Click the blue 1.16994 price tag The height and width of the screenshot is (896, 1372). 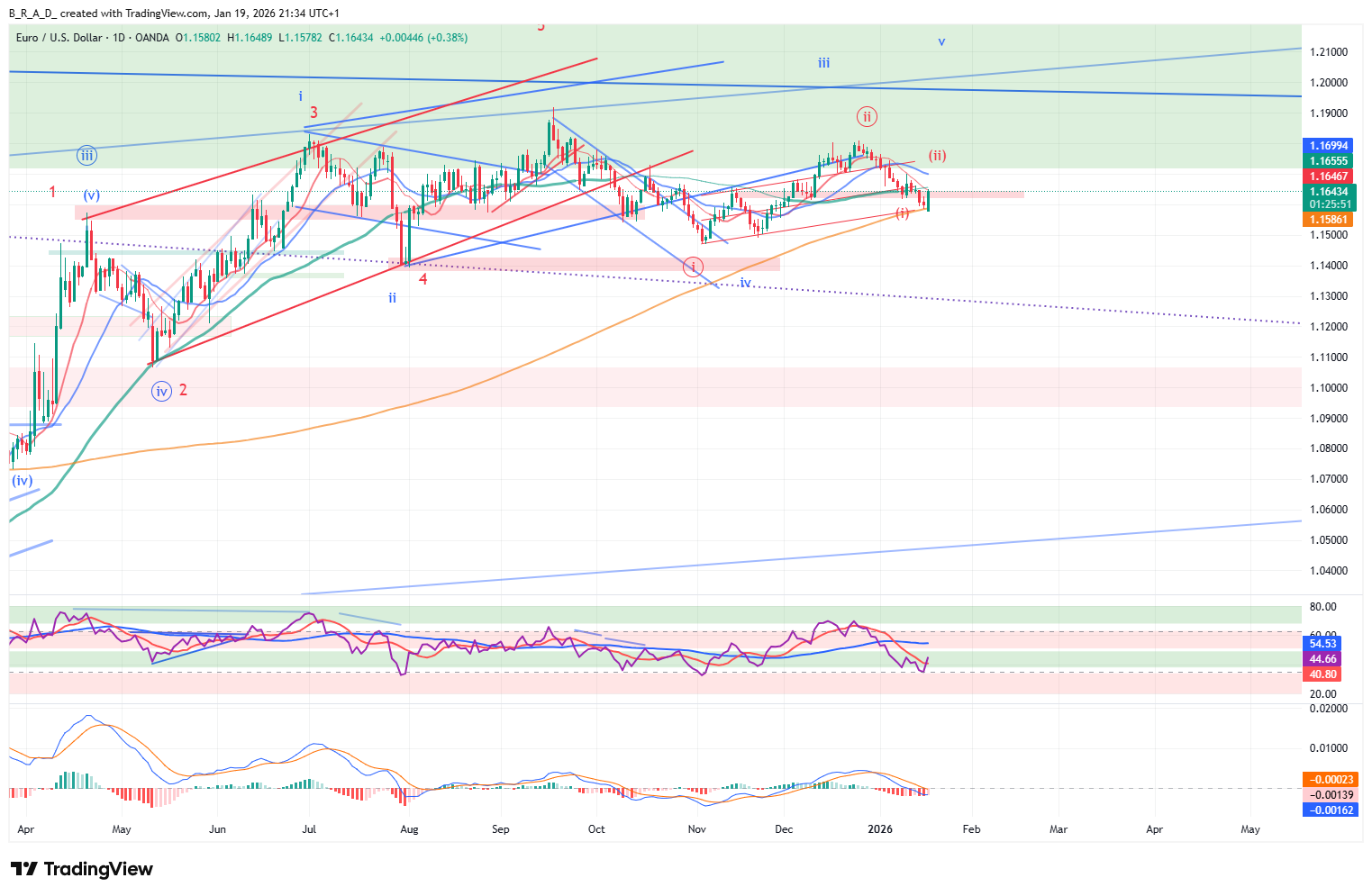click(1329, 146)
